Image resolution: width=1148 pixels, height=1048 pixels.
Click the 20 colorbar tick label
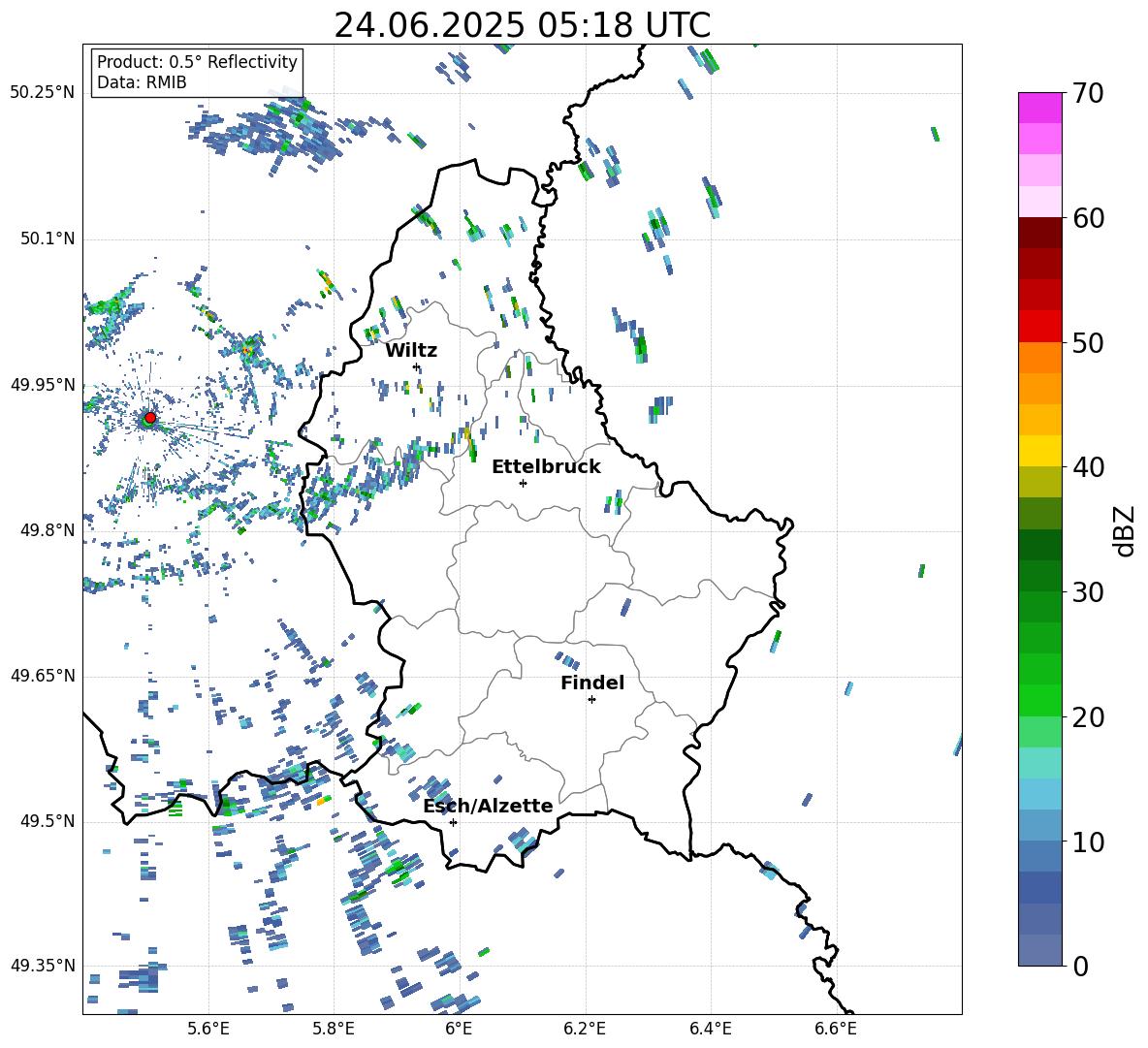pos(1088,717)
